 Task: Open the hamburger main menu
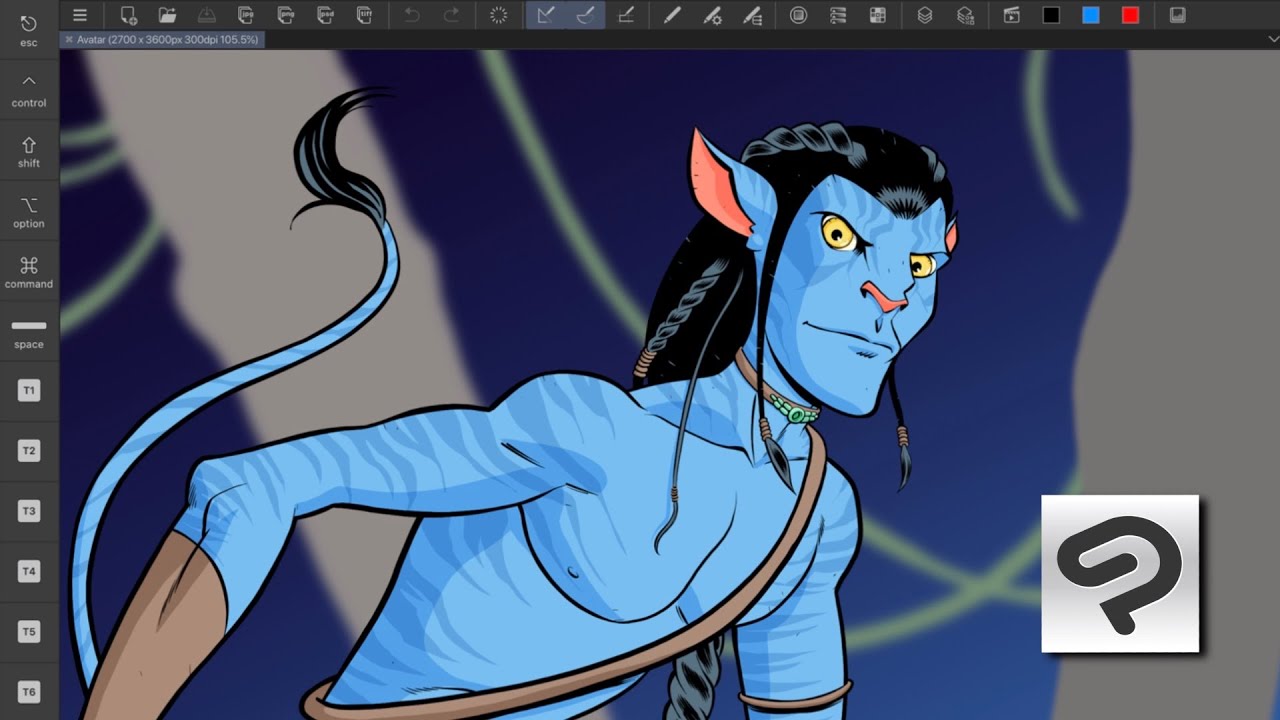80,15
